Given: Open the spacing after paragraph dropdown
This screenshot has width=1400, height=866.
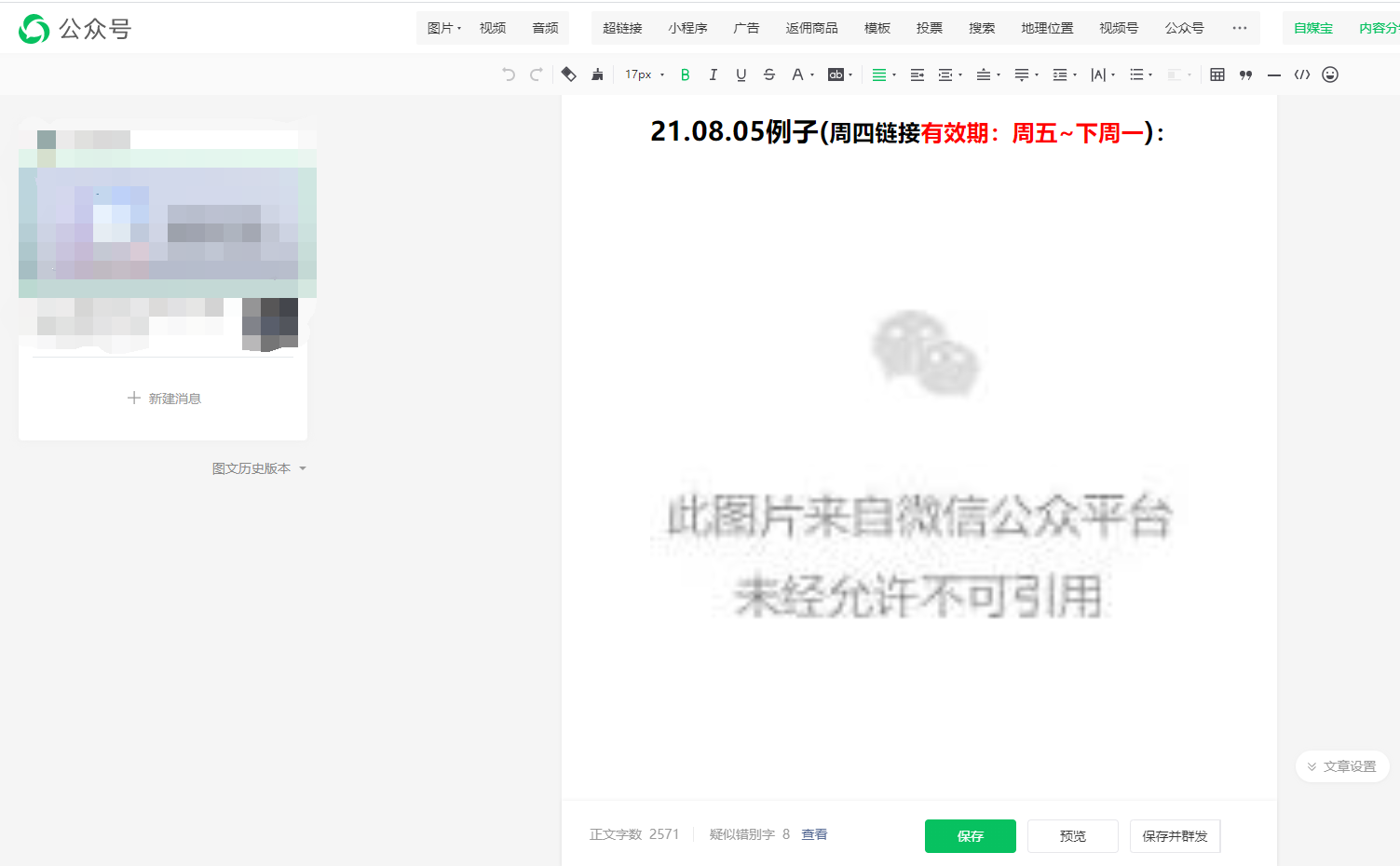Looking at the screenshot, I should (1026, 74).
